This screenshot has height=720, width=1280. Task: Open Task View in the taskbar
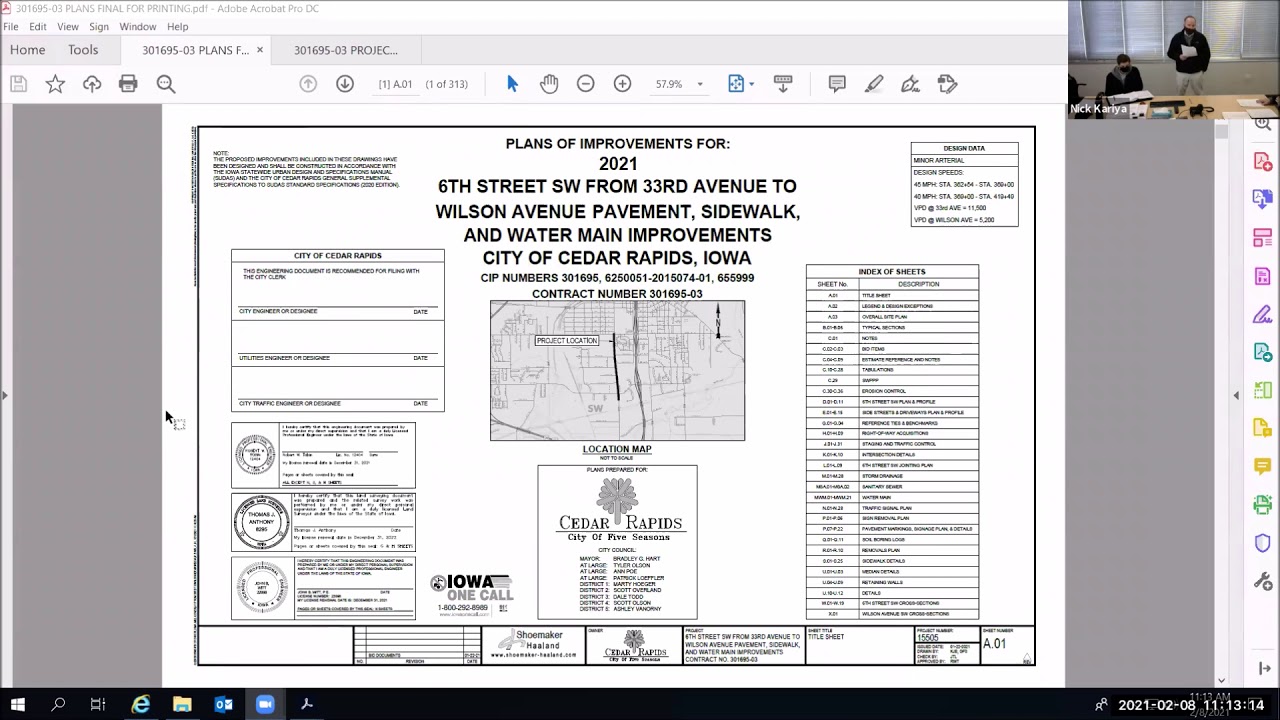(x=98, y=705)
